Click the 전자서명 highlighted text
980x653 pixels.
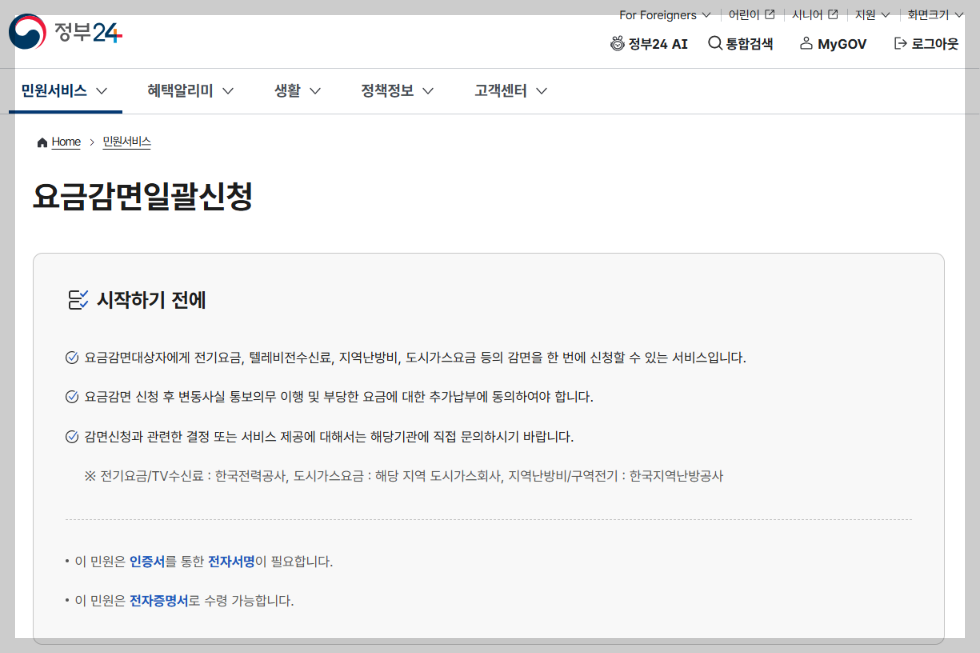[x=231, y=561]
